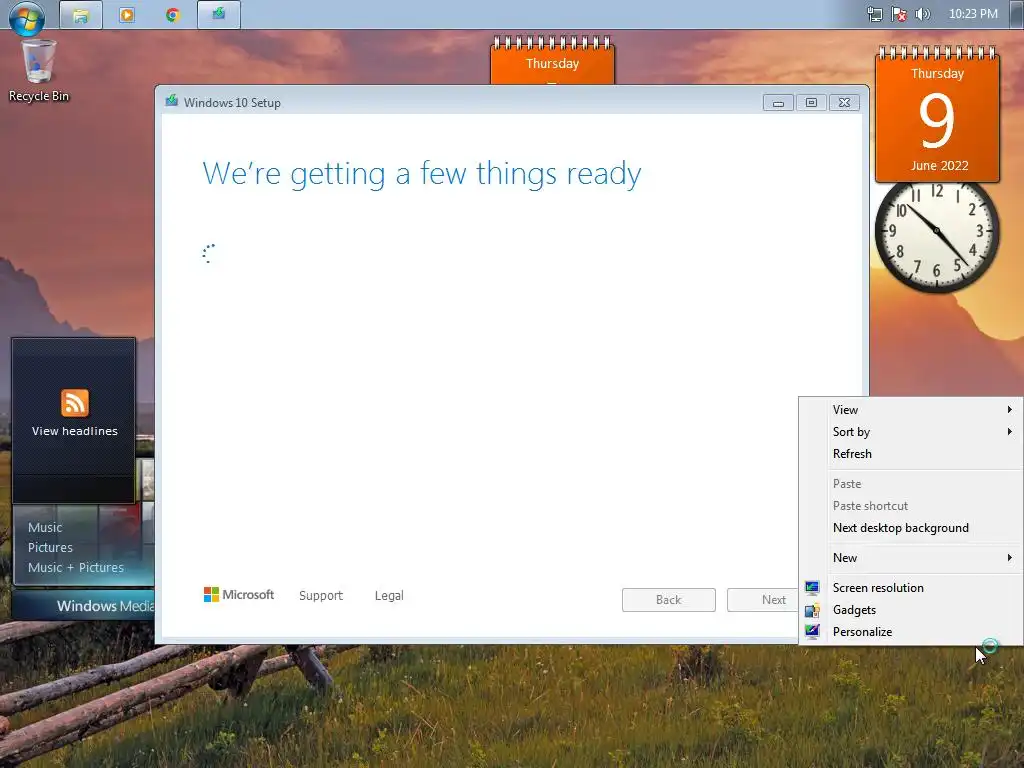The image size is (1024, 768).
Task: Open the Recycle Bin icon
Action: pos(39,71)
